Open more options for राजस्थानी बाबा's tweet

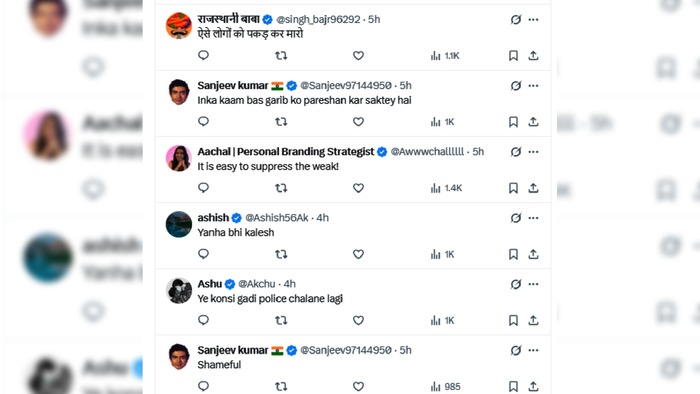click(x=533, y=20)
